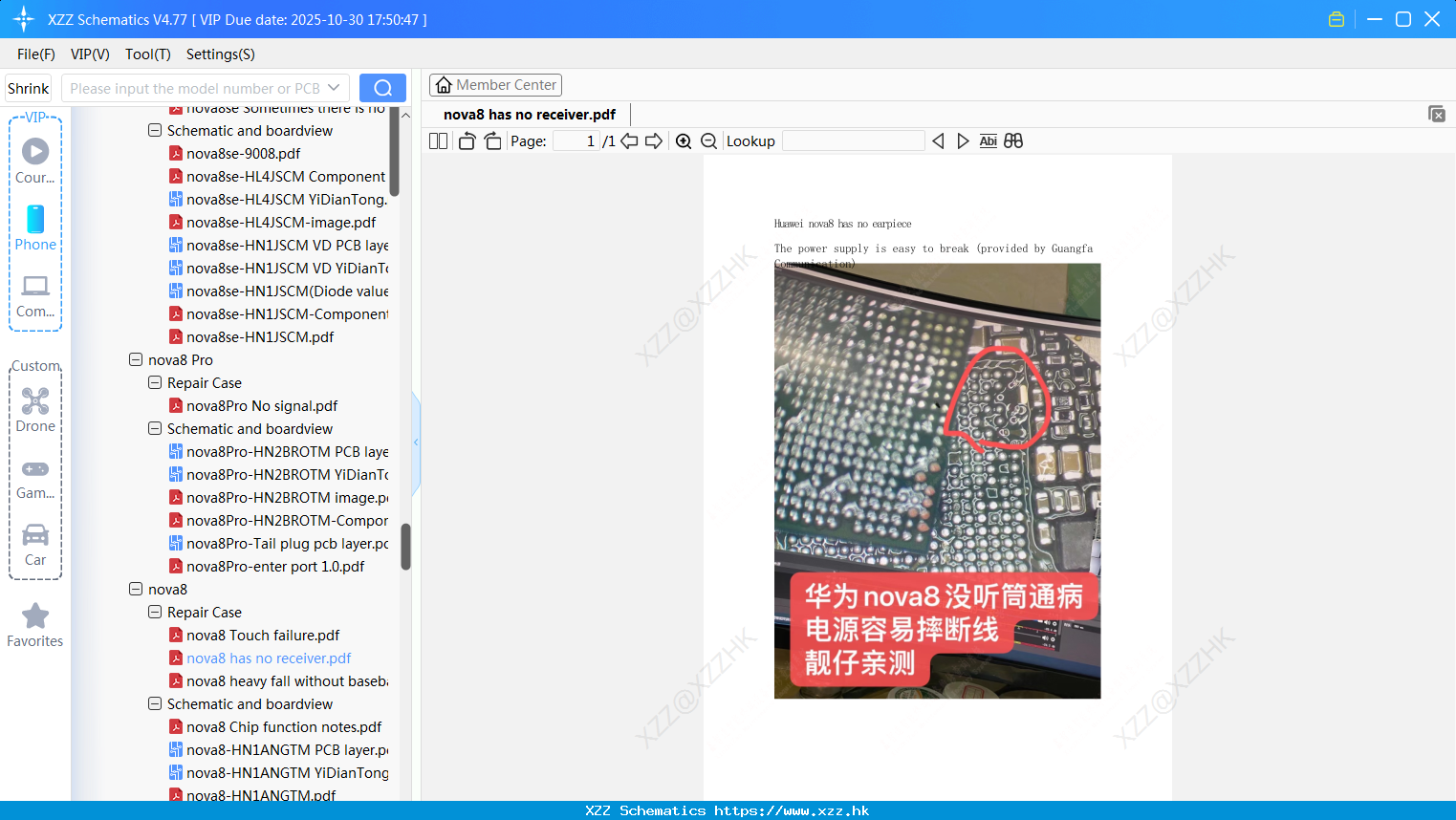Open nova8-HN1ANGTM PCB layer file
1456x820 pixels.
tap(287, 750)
